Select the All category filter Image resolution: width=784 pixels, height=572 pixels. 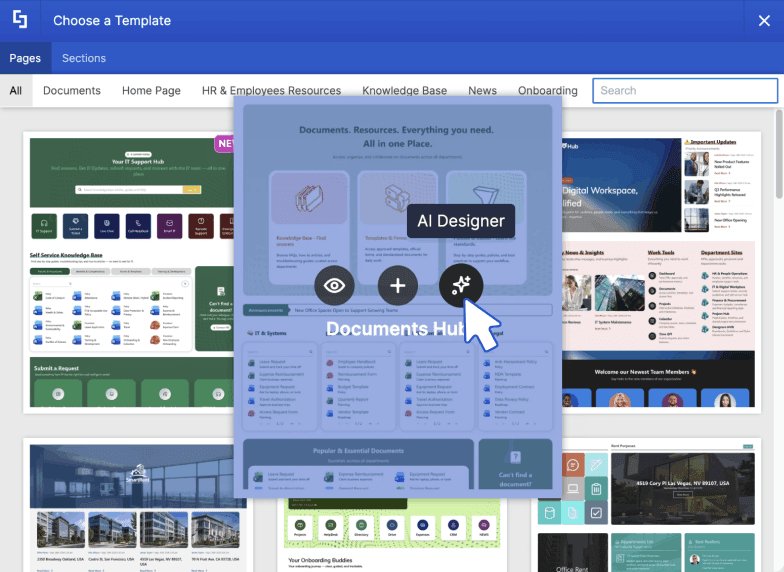point(16,90)
